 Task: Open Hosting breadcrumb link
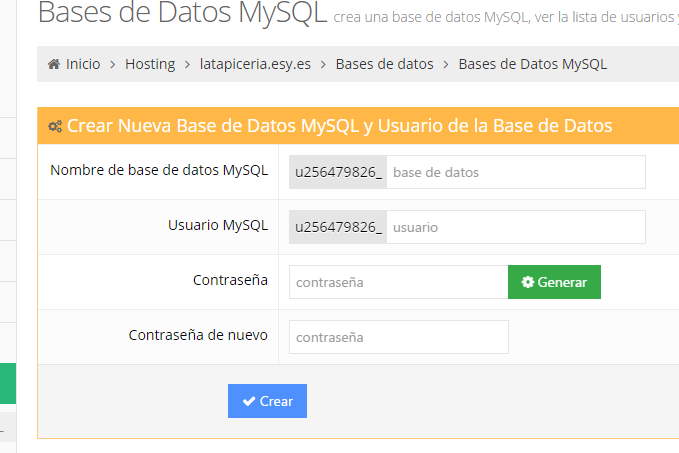click(150, 64)
